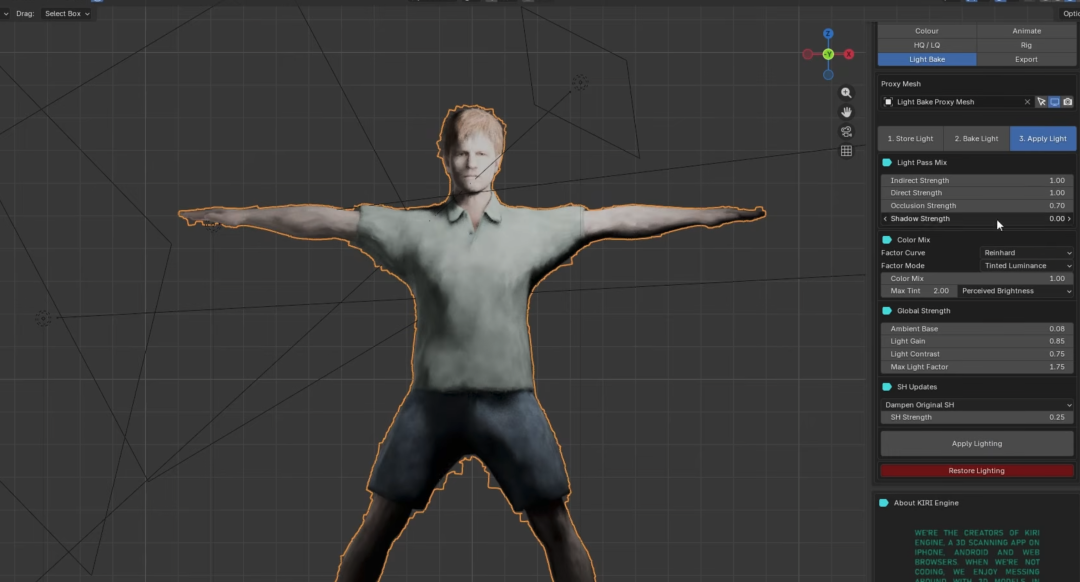
Task: Clear the Light Bake Proxy Mesh field
Action: coord(1027,102)
